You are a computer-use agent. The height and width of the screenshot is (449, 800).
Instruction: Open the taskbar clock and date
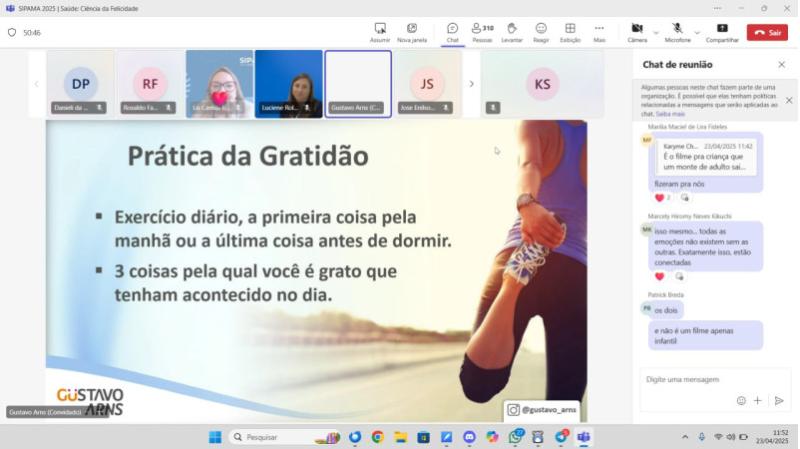point(772,437)
